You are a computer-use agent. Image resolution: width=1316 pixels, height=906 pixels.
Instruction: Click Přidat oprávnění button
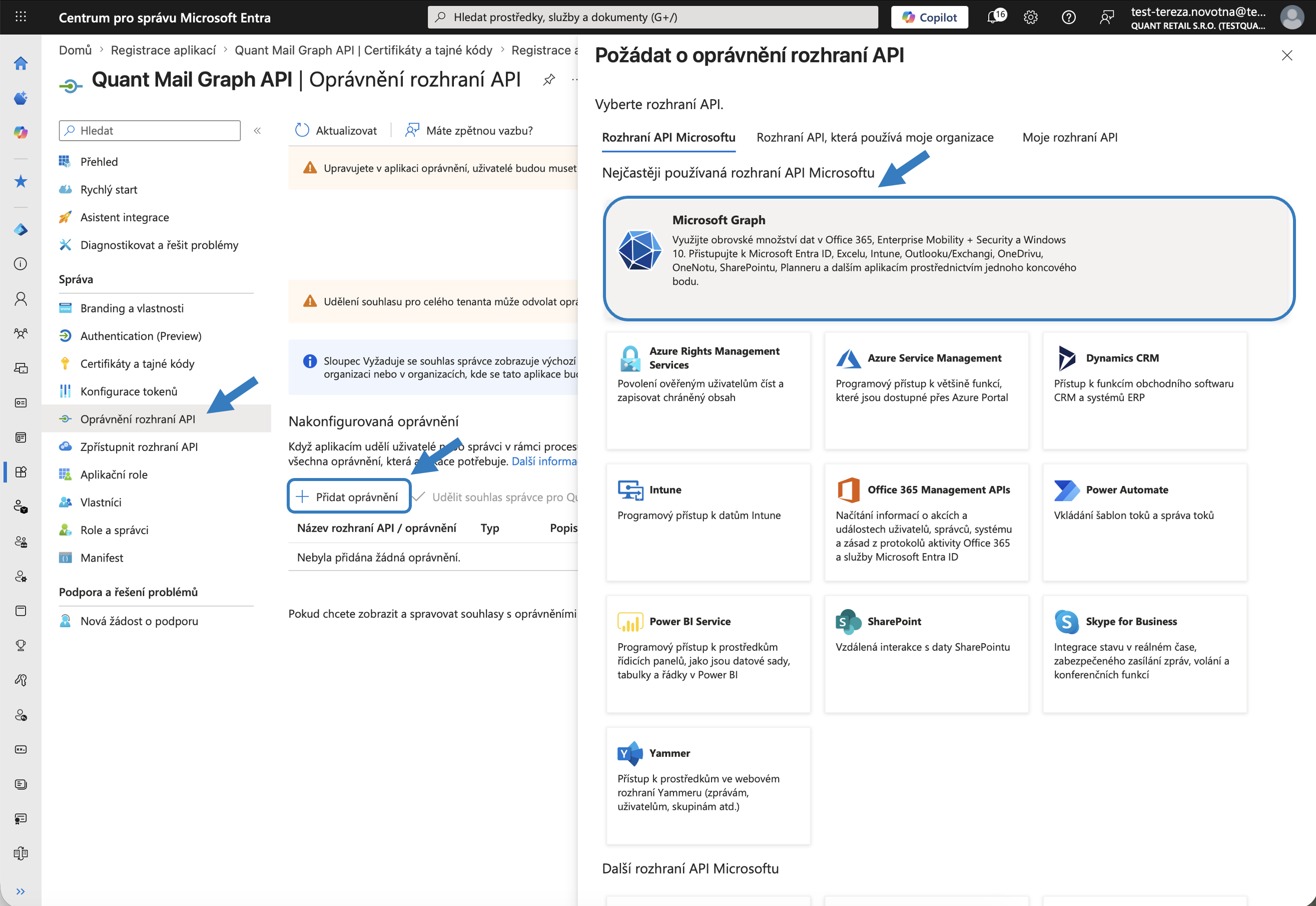tap(349, 497)
